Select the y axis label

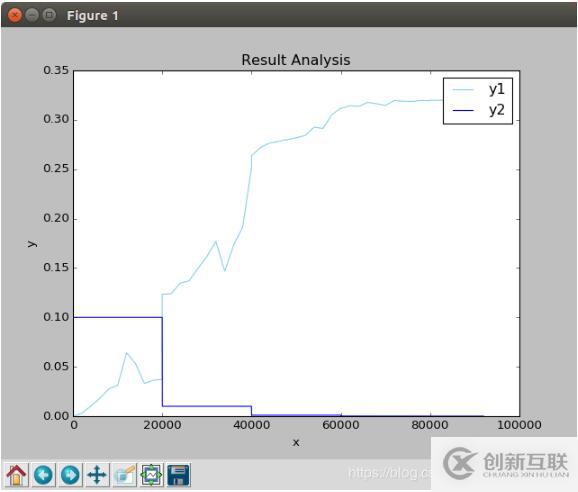[32, 244]
